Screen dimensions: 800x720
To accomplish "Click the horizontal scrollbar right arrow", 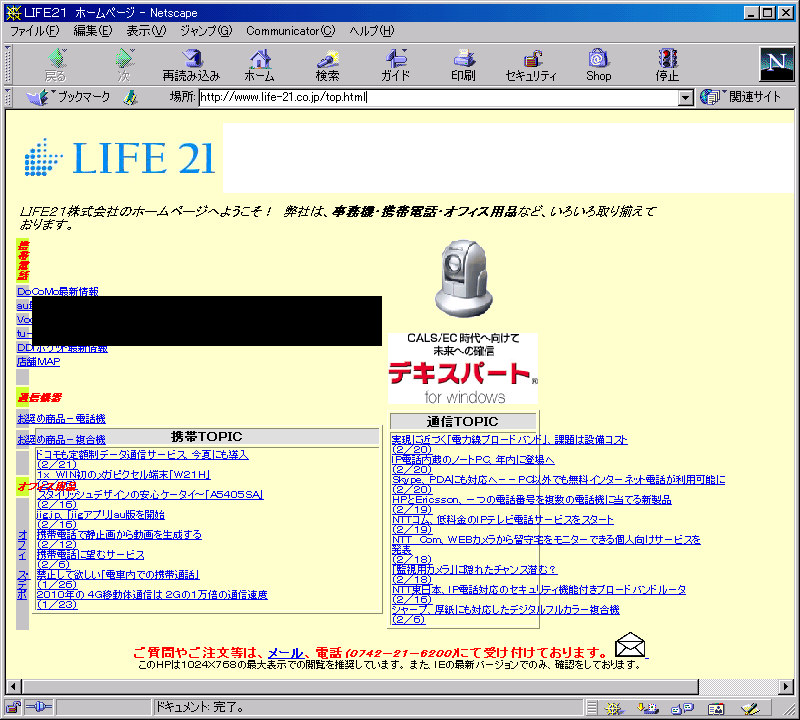I will point(786,686).
